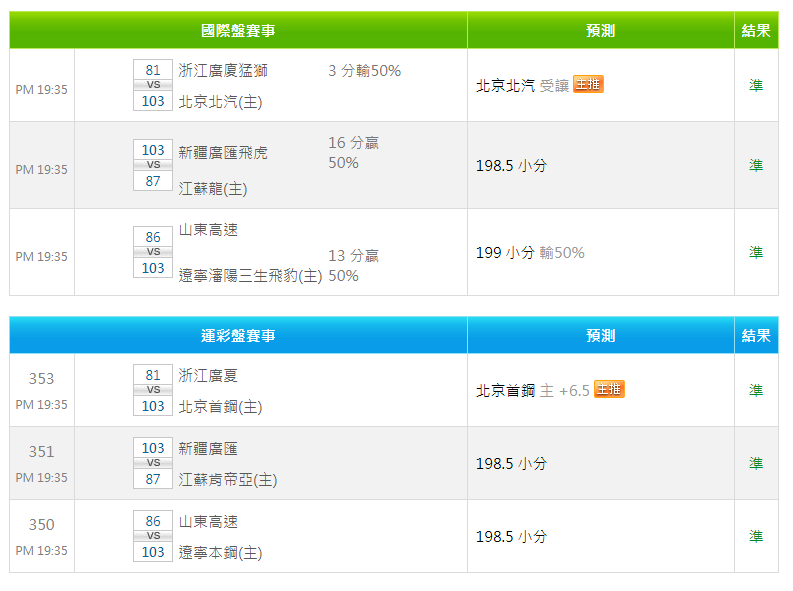Screen dimensions: 793x591
Task: Click the 結果 header in the blue table
Action: pyautogui.click(x=756, y=335)
